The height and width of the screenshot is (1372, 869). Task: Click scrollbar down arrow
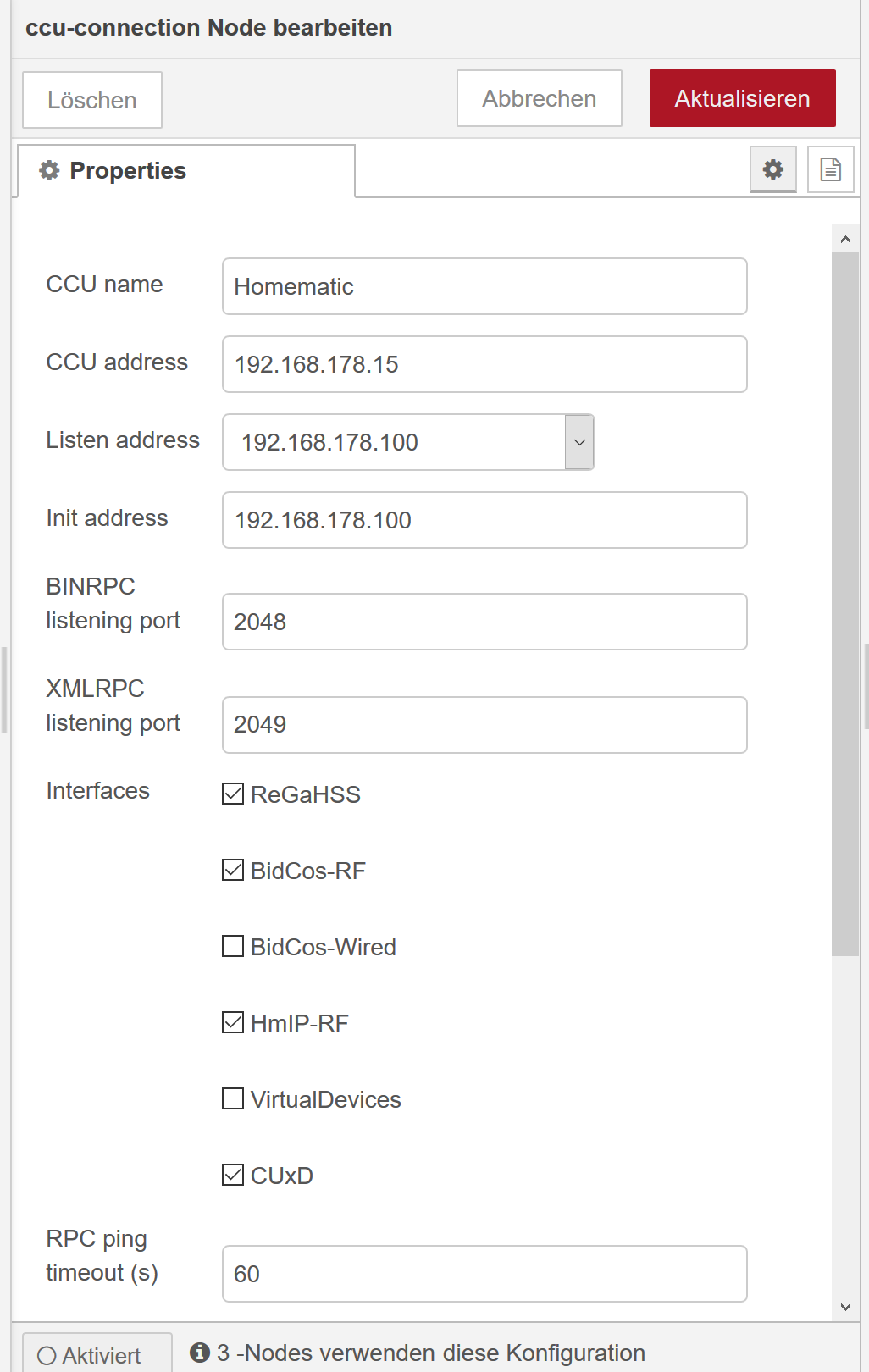pos(845,1307)
